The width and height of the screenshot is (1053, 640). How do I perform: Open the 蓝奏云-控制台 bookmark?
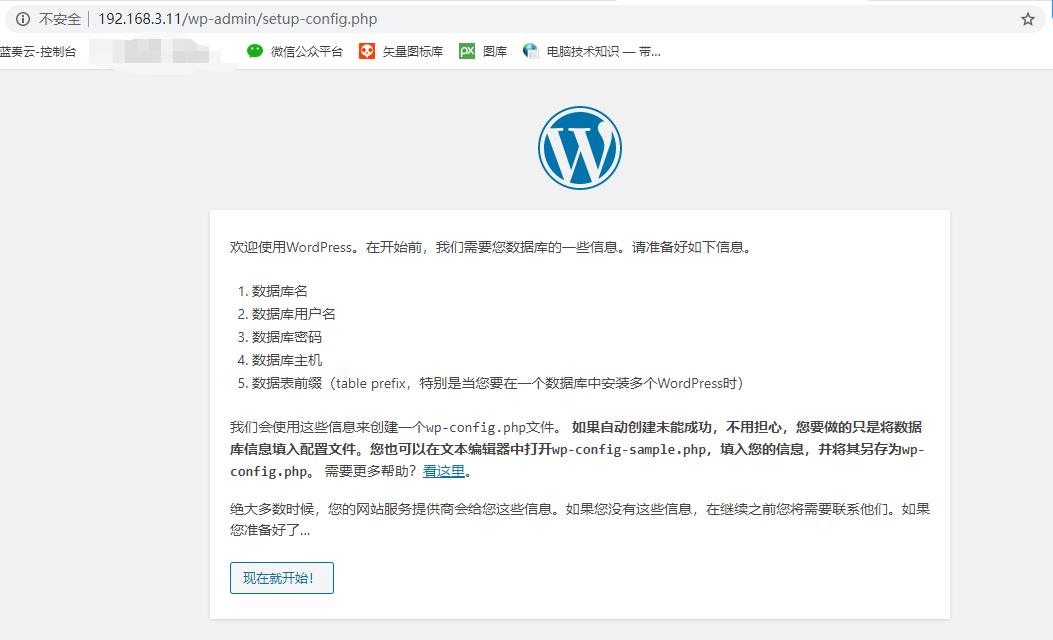coord(38,52)
